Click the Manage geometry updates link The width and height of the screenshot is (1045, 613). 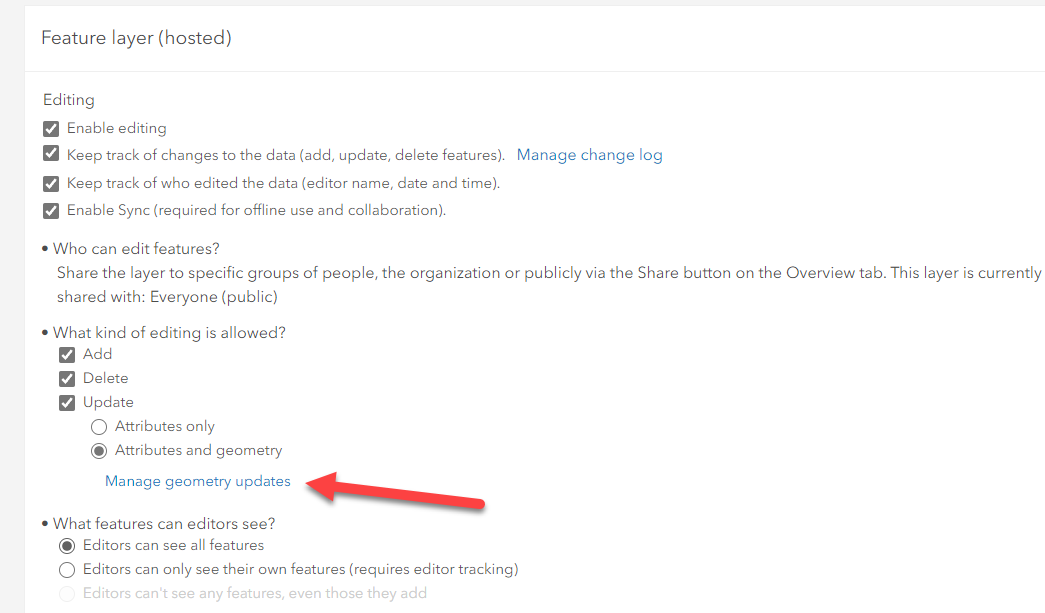click(197, 481)
